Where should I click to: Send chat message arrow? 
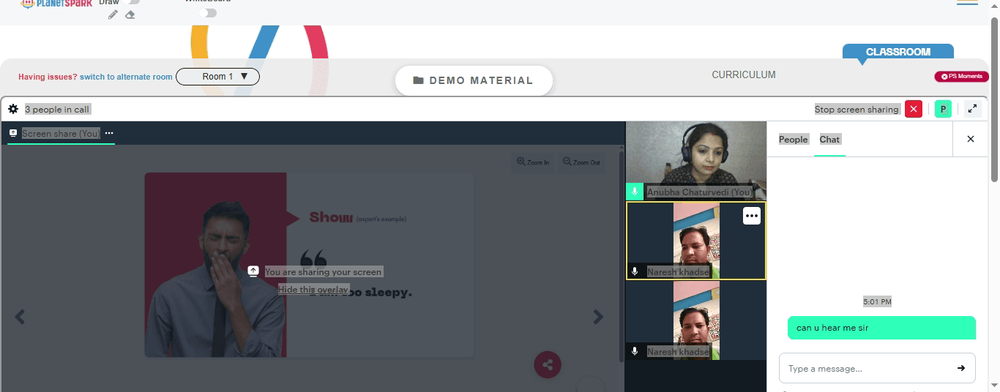click(961, 368)
